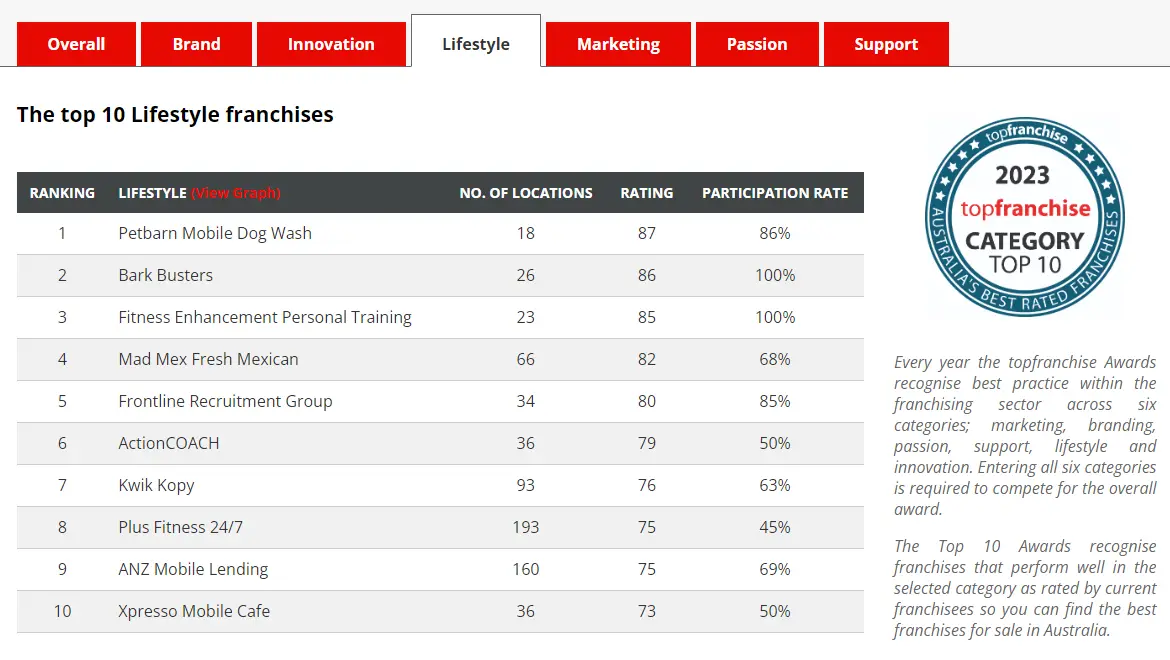Open Fitness Enhancement Personal Training listing
Viewport: 1170px width, 660px height.
pyautogui.click(x=265, y=317)
